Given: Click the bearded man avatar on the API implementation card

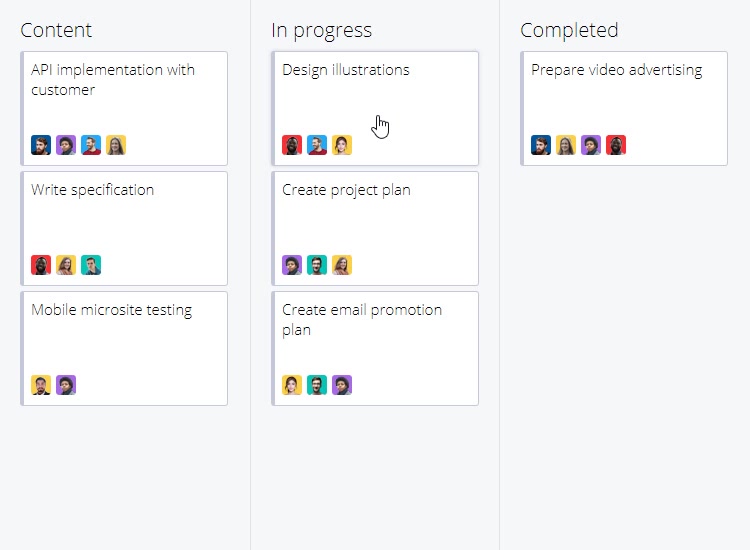Looking at the screenshot, I should 41,145.
